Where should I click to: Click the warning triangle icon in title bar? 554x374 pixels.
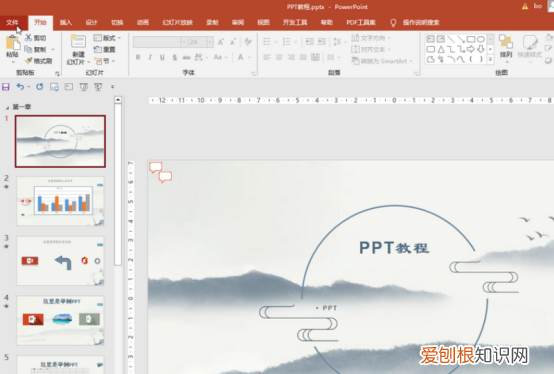(525, 6)
